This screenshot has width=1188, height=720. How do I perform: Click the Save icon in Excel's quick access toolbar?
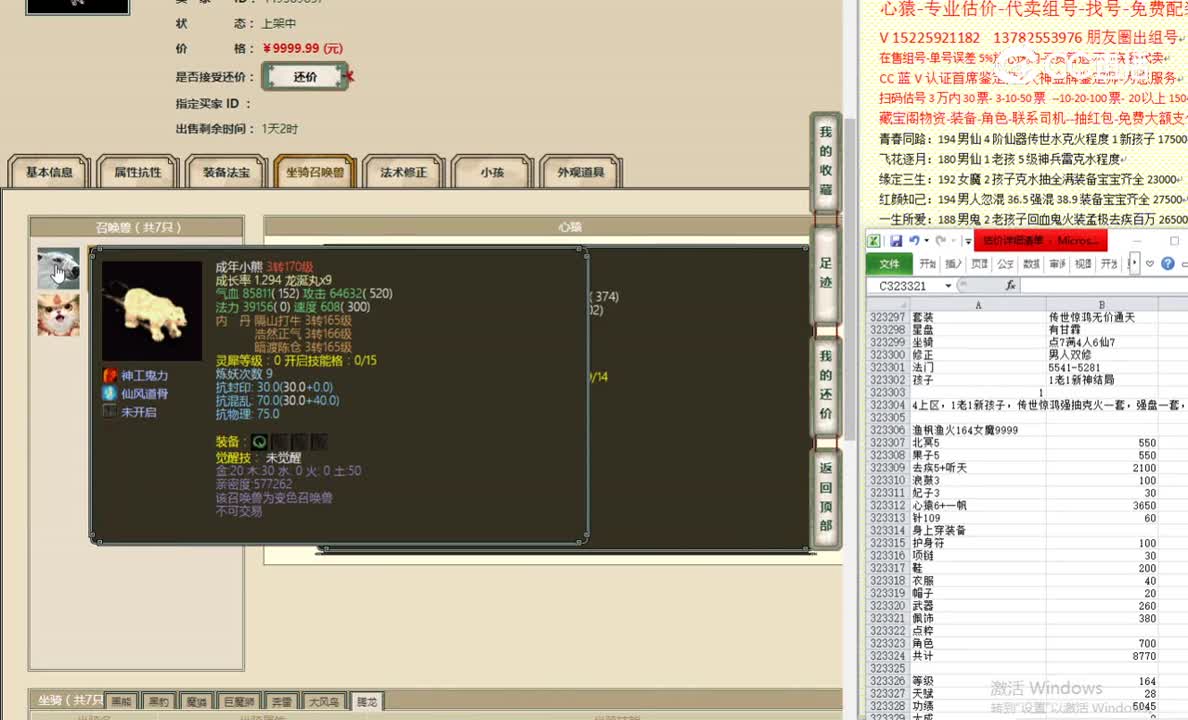click(x=897, y=240)
